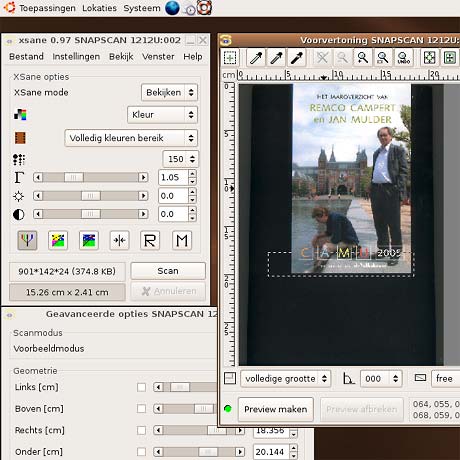
Task: Open the volledige grootte preset dropdown
Action: coord(286,379)
